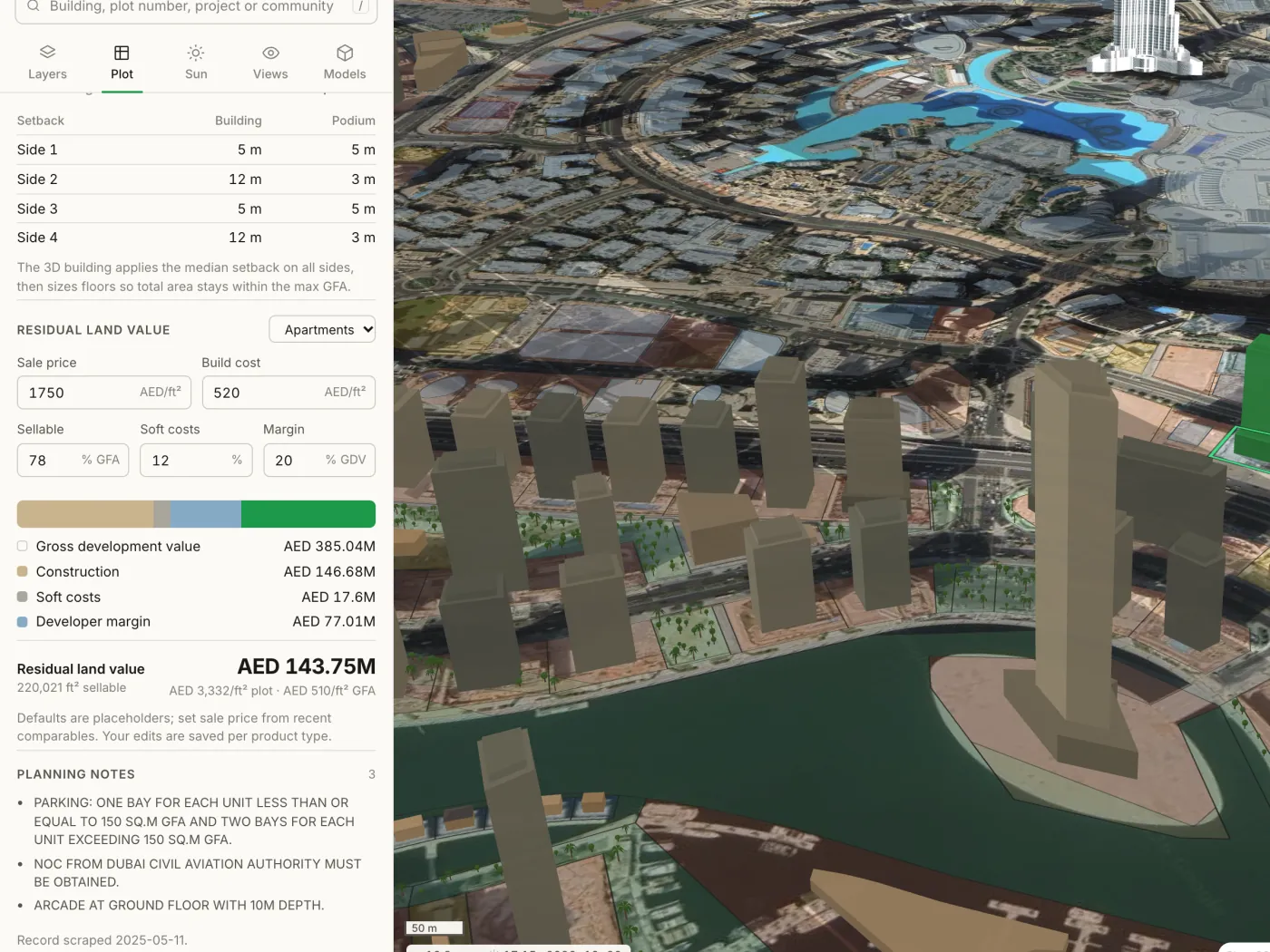The width and height of the screenshot is (1270, 952).
Task: Edit the Sale price field showing 1750
Action: (104, 393)
